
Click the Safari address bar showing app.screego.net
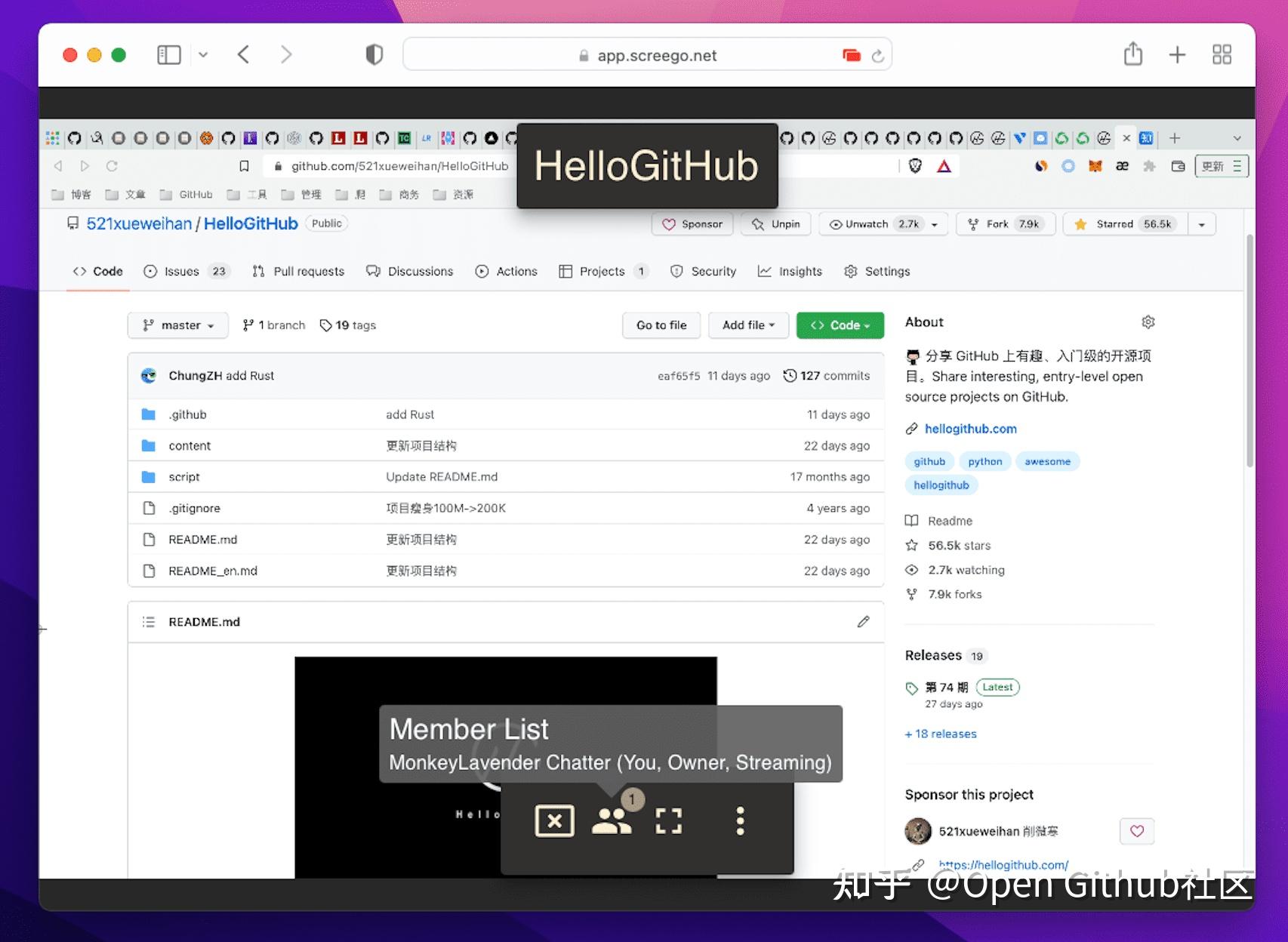coord(648,54)
